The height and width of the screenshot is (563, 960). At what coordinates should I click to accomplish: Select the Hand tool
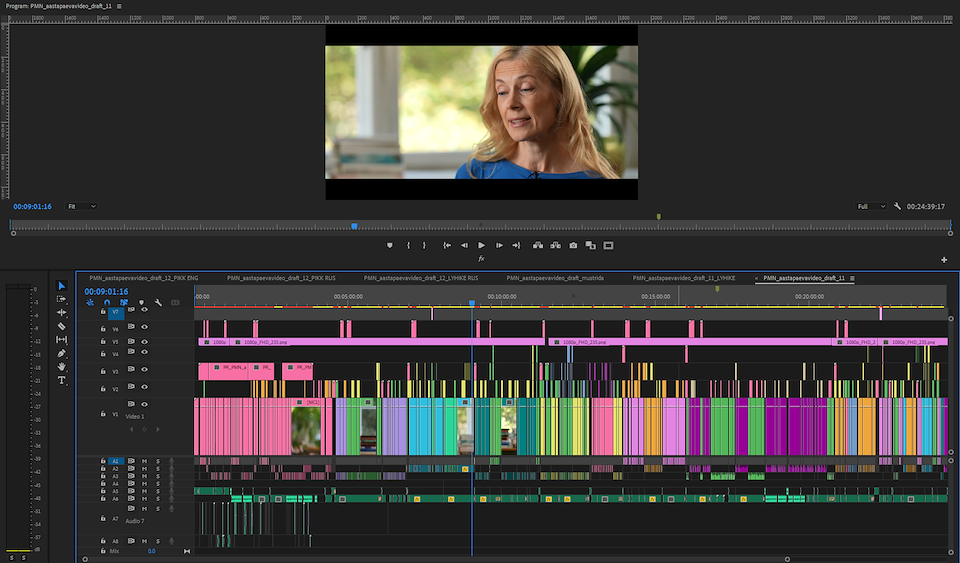[x=61, y=367]
